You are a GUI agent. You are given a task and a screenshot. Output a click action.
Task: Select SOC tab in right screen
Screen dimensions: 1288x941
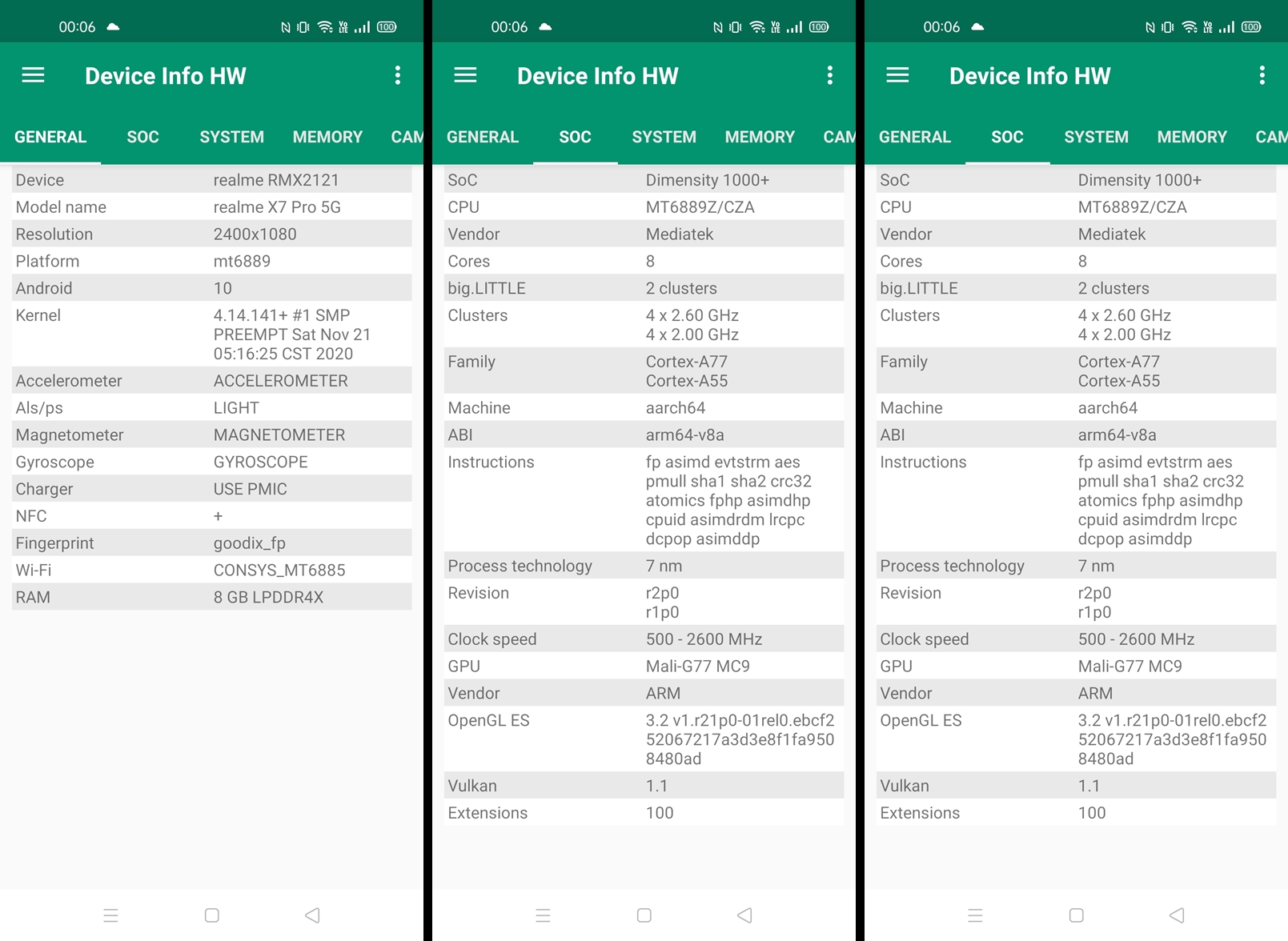1007,137
